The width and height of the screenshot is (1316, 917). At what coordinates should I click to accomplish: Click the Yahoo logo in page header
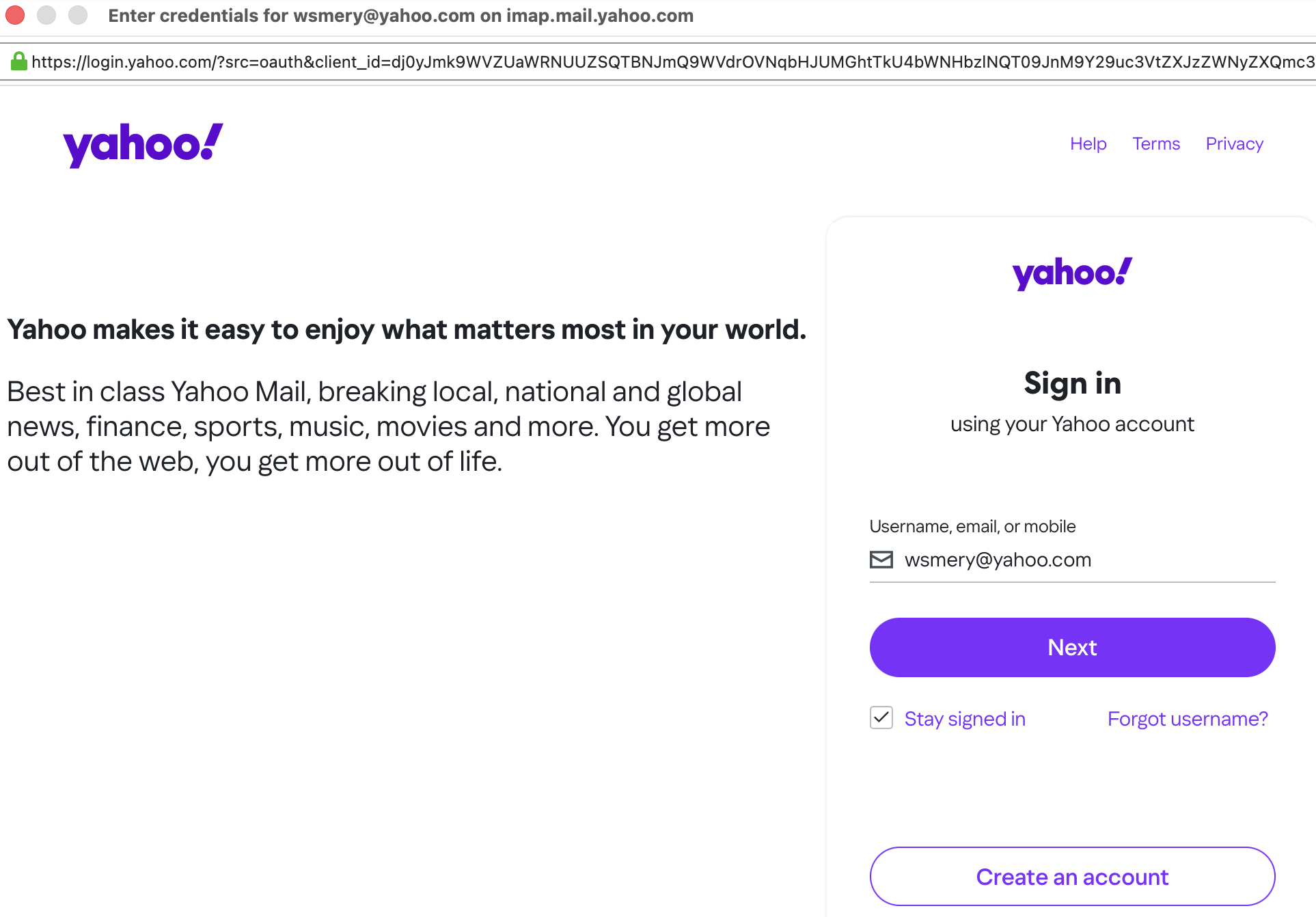(143, 144)
